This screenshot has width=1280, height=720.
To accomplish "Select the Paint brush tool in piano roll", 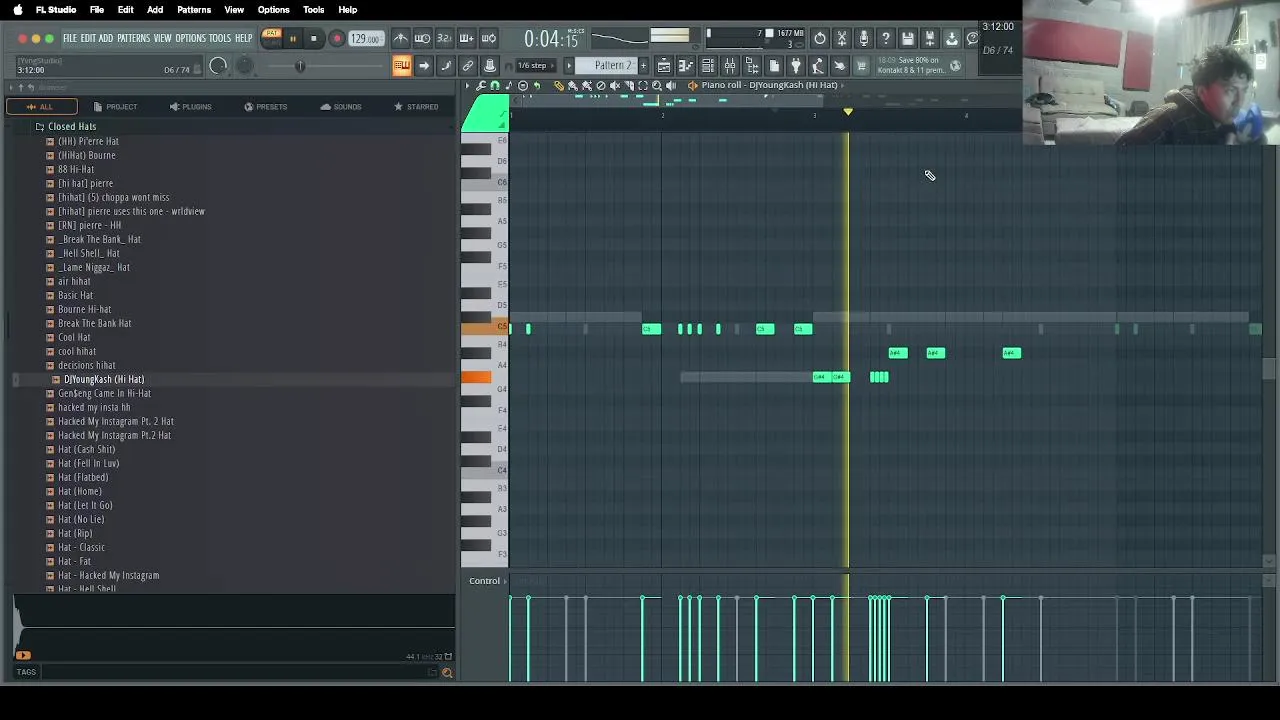I will 573,86.
